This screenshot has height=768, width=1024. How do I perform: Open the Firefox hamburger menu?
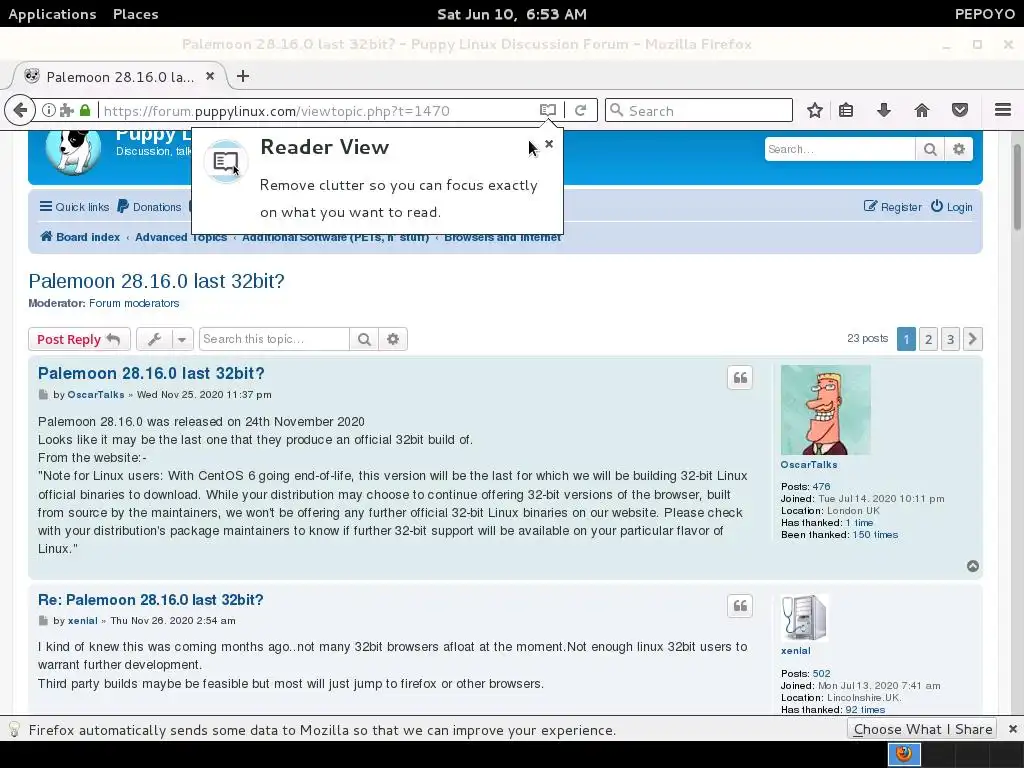pos(1002,110)
